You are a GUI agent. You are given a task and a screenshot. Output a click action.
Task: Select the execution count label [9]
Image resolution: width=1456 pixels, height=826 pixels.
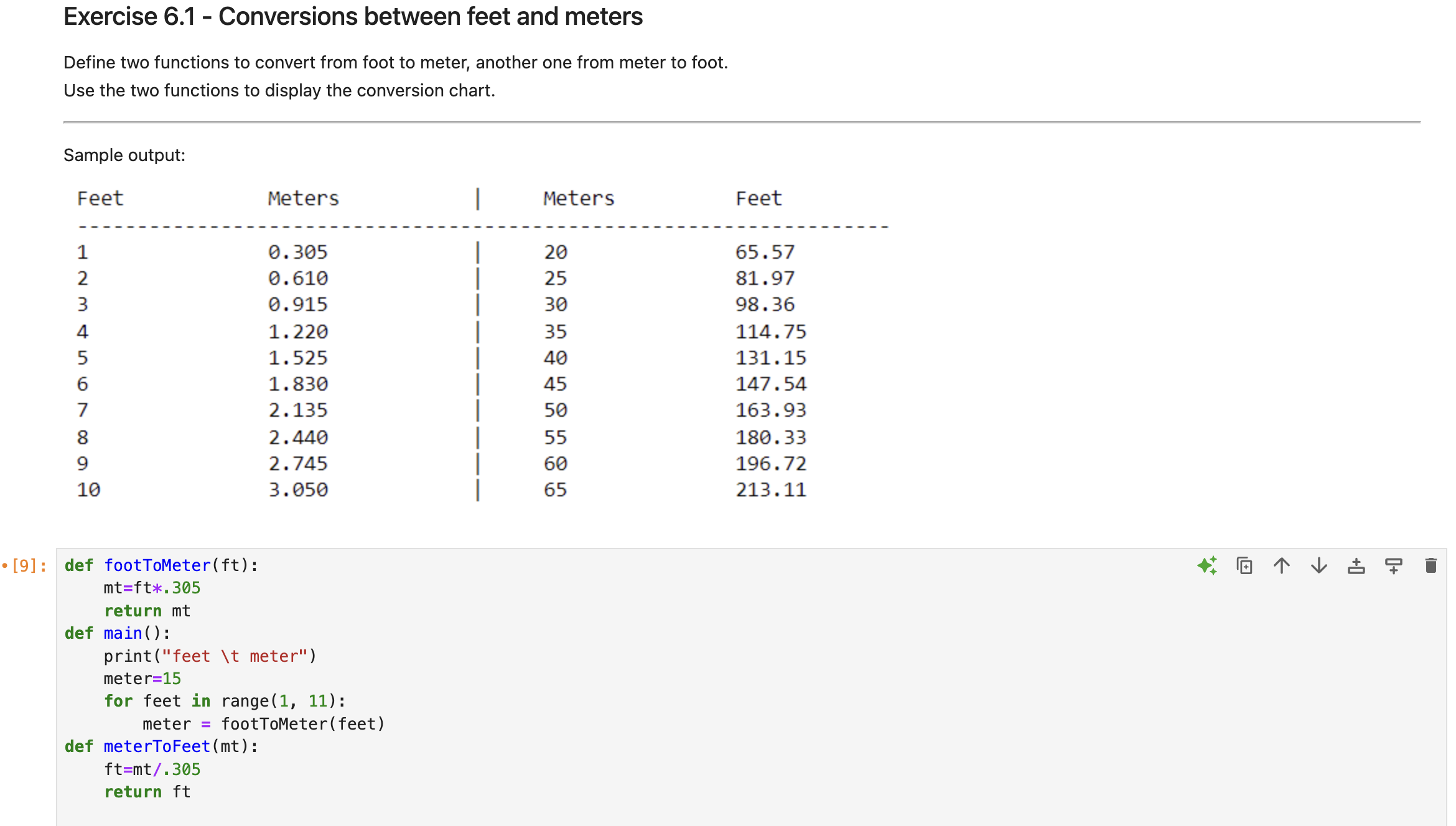[x=26, y=565]
